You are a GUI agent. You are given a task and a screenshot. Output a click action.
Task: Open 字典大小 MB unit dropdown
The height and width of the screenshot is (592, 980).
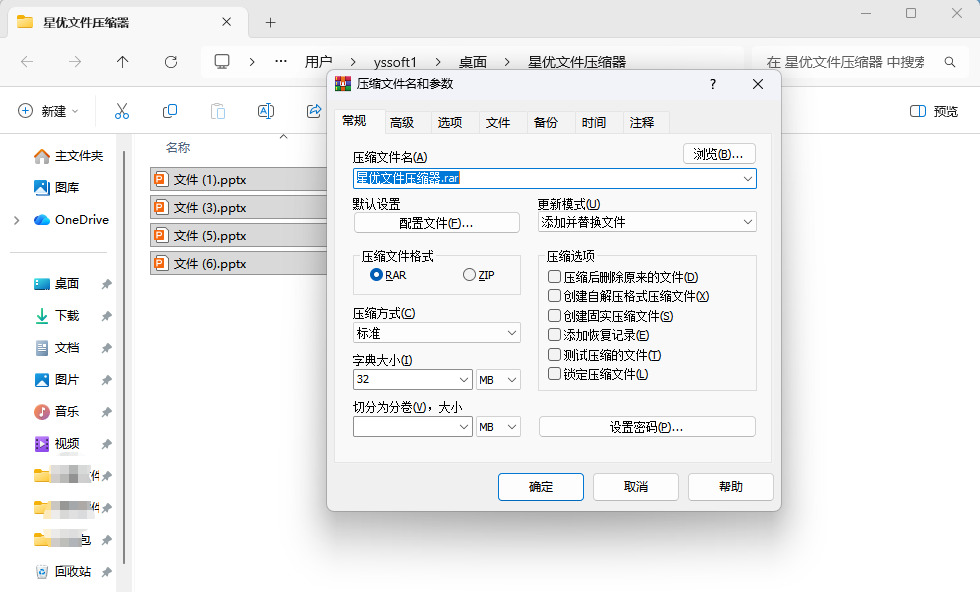(498, 379)
